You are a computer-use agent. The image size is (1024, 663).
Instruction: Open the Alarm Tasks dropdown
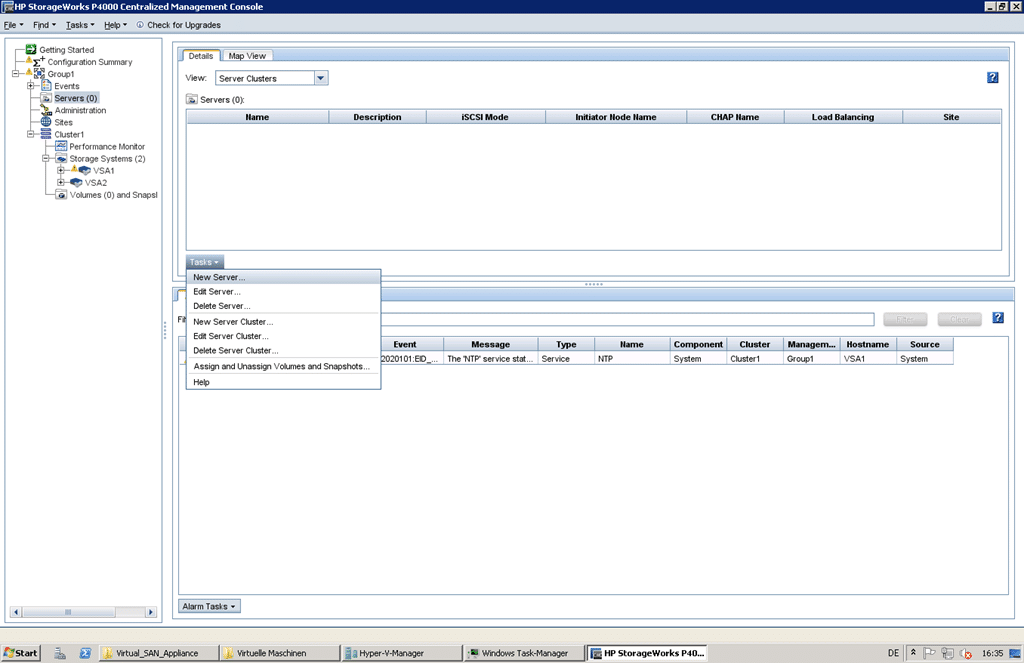[x=209, y=606]
